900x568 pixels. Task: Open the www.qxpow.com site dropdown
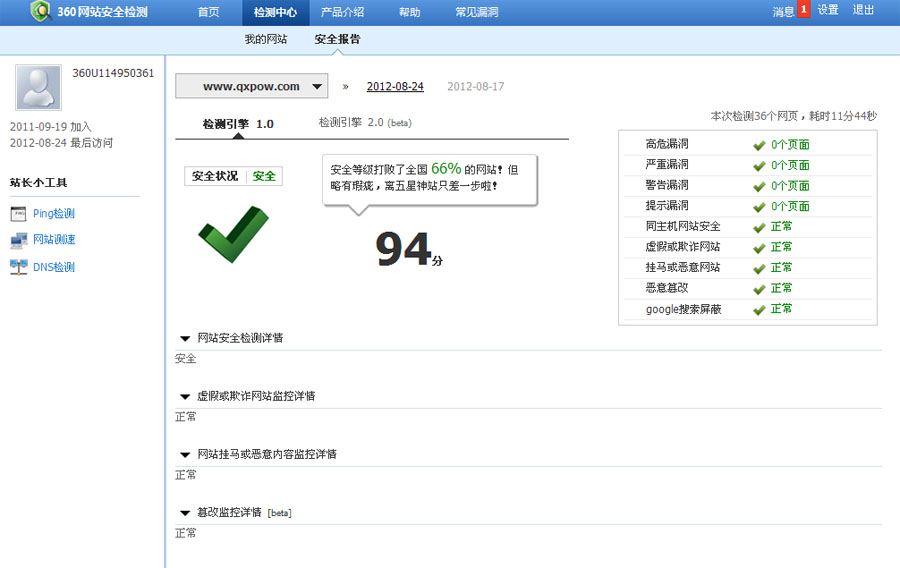tap(252, 86)
